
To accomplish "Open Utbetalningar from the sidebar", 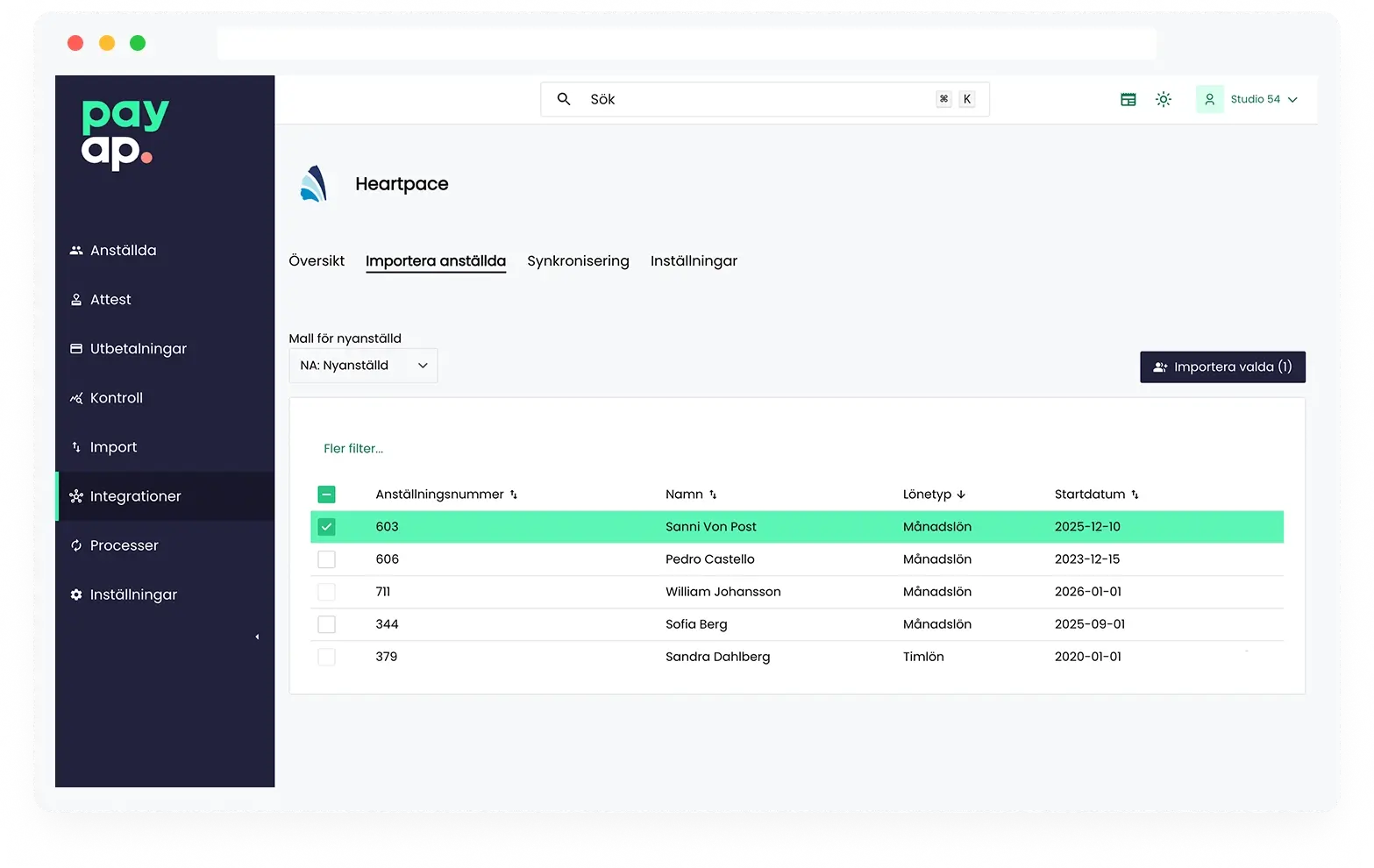I will [139, 348].
